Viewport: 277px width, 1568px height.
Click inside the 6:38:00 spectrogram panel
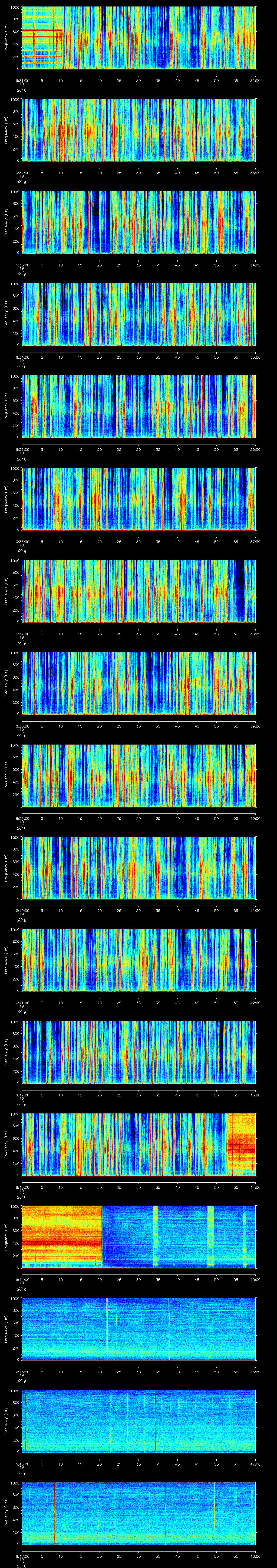(x=139, y=683)
